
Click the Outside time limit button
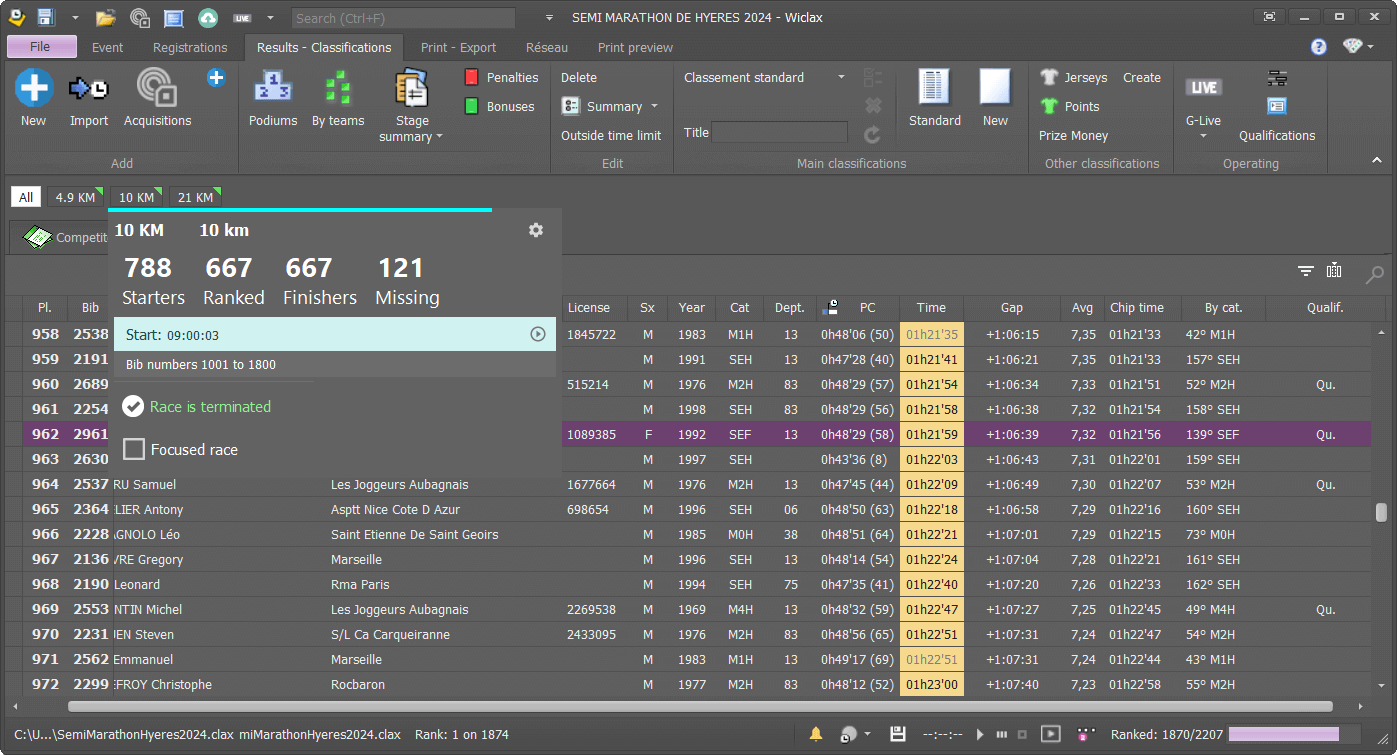(x=611, y=135)
